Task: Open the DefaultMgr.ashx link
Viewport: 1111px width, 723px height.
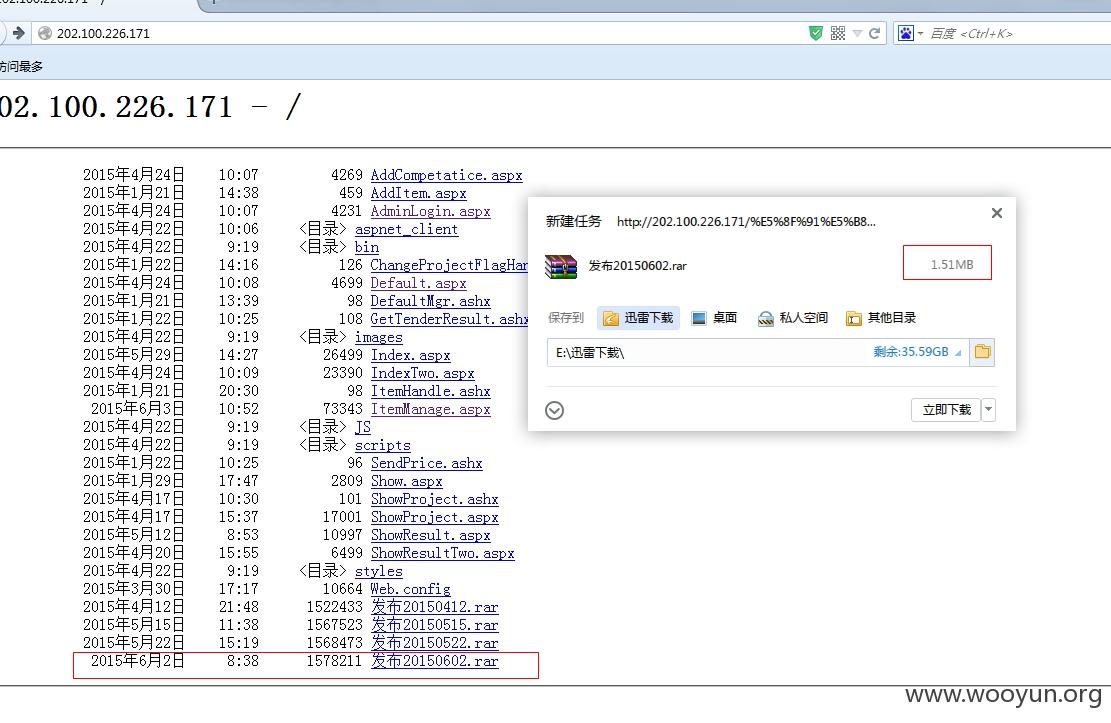Action: [x=430, y=301]
